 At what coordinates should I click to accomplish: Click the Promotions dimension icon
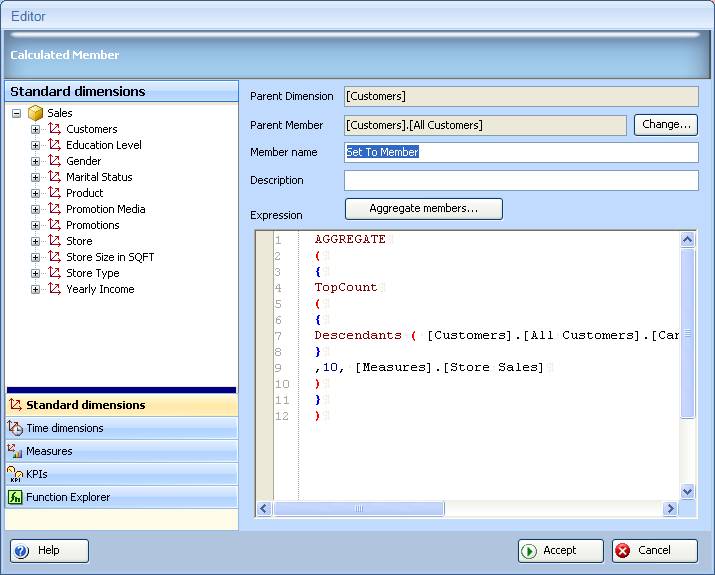(x=54, y=224)
